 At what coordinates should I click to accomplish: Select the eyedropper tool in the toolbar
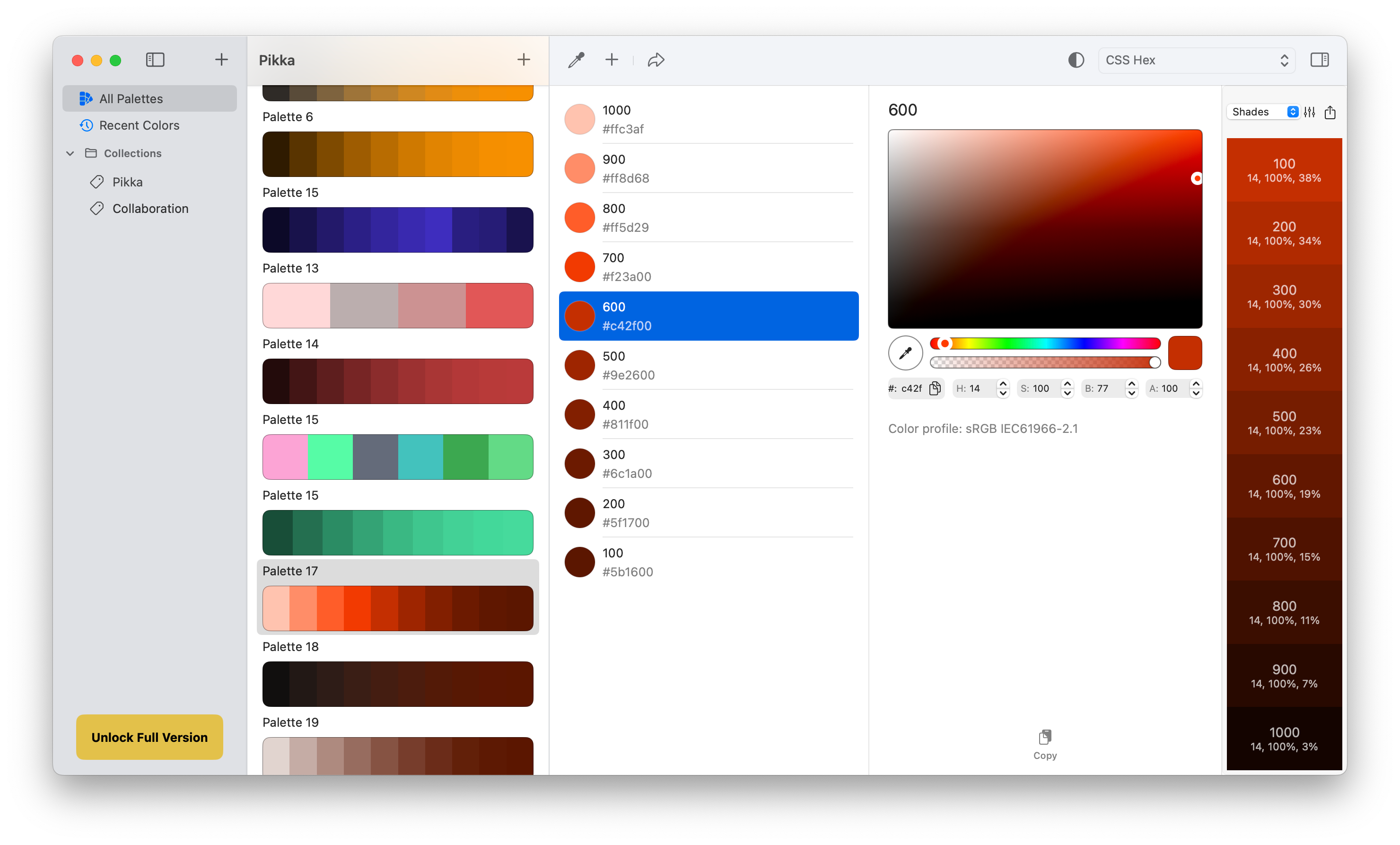point(576,60)
